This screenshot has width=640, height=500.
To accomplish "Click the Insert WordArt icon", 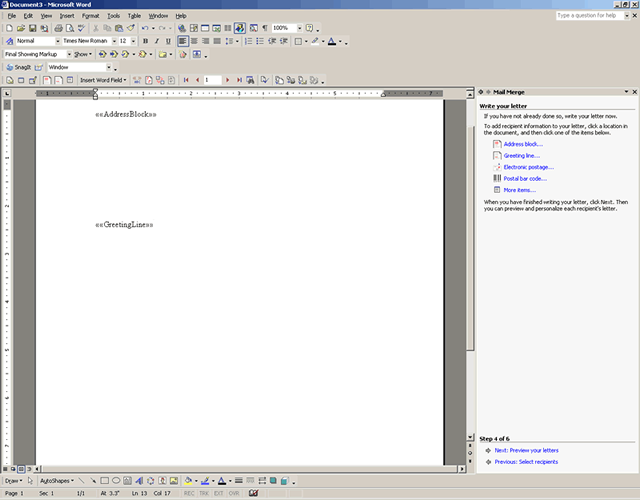I will pos(139,481).
